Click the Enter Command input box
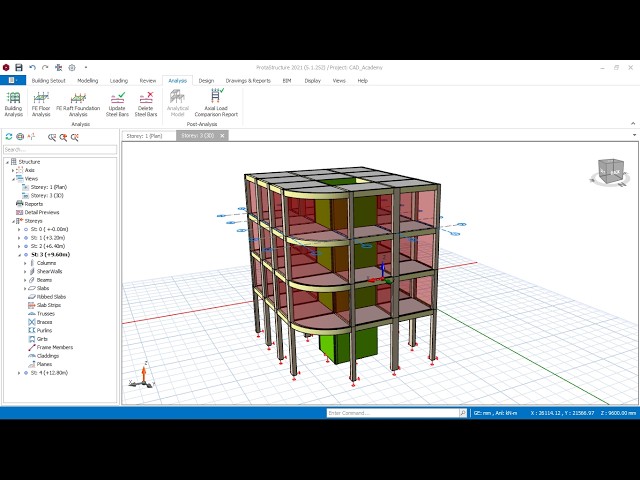This screenshot has height=480, width=640. pyautogui.click(x=393, y=413)
